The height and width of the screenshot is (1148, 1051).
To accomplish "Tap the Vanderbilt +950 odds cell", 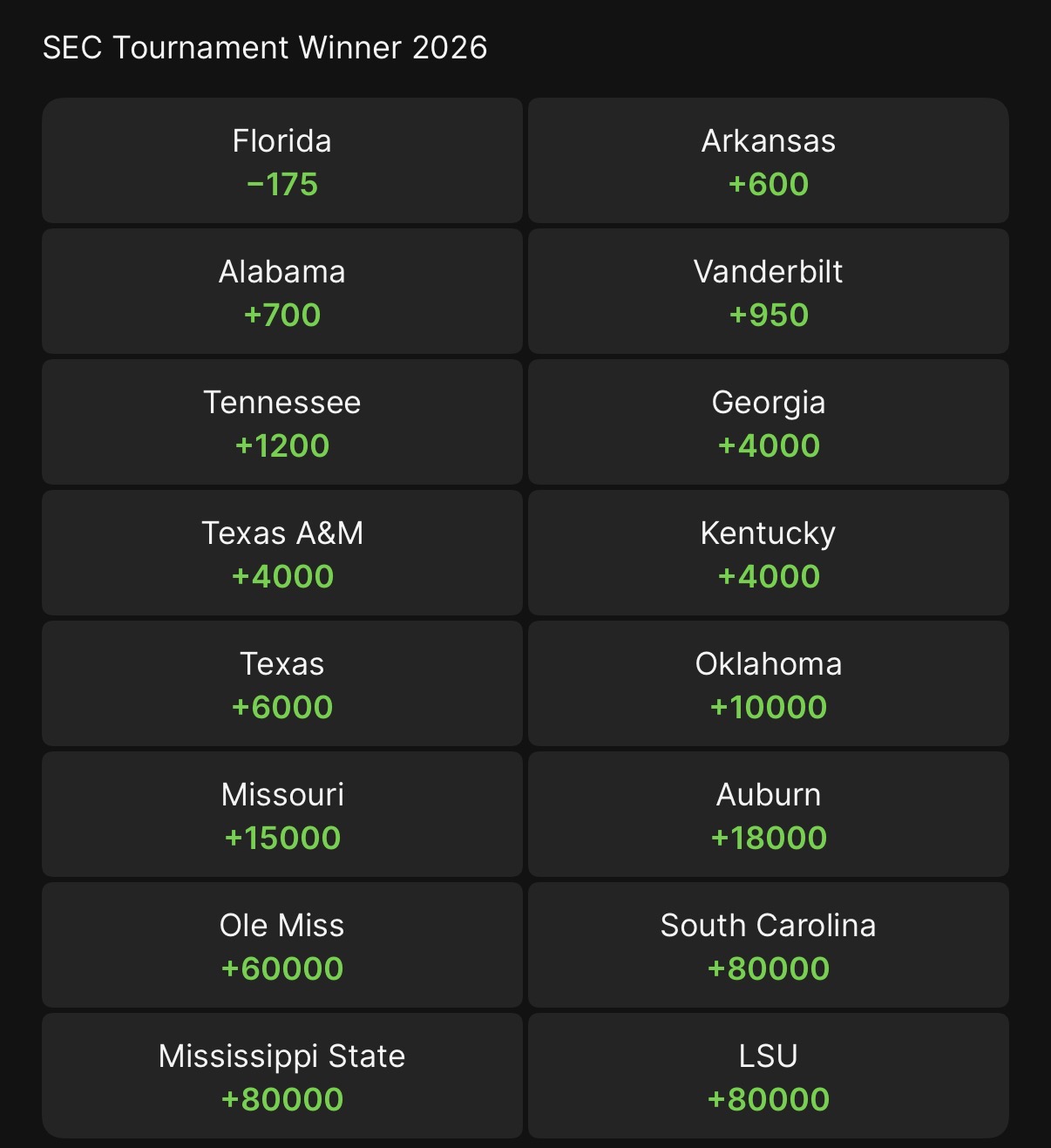I will pos(768,292).
